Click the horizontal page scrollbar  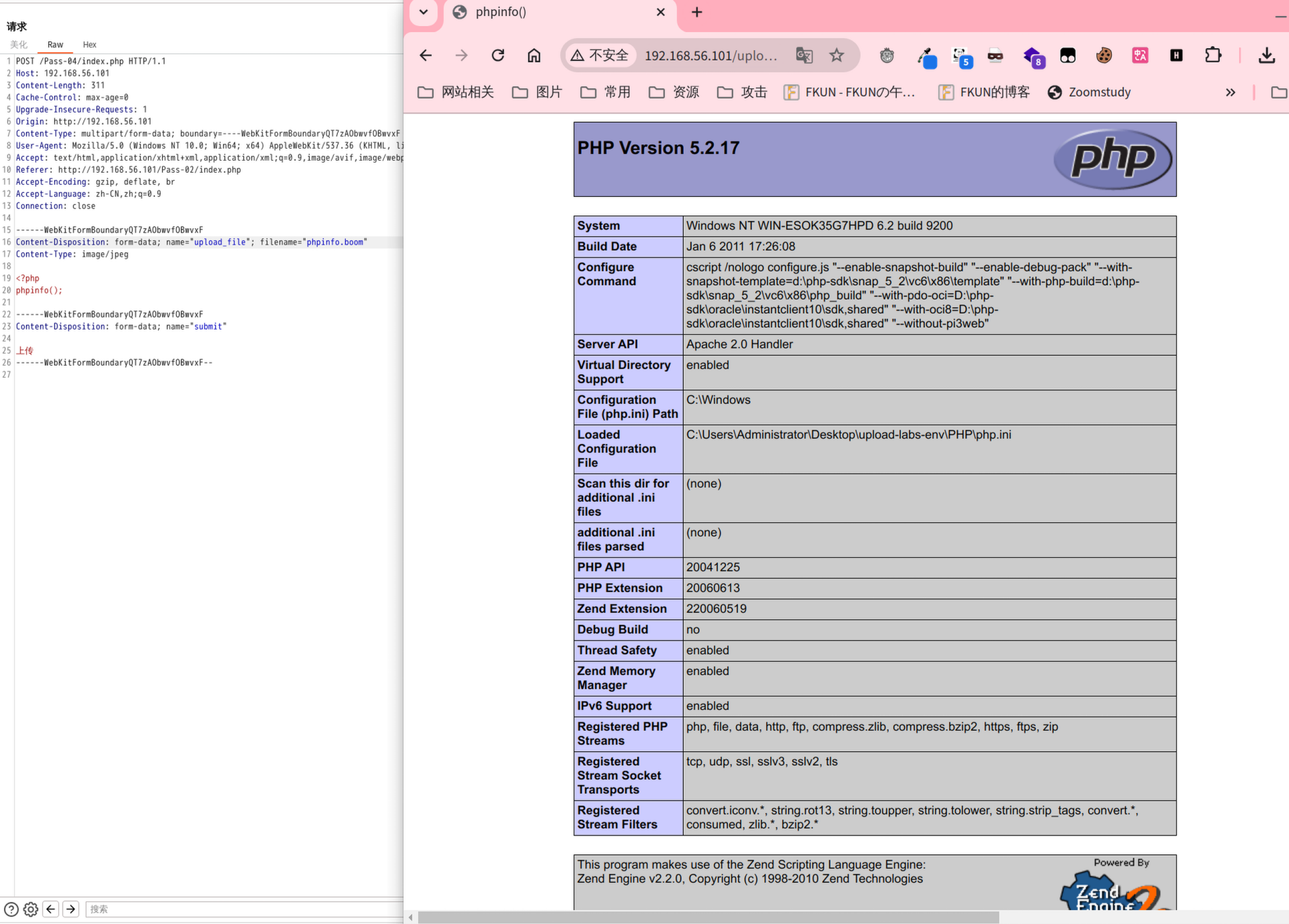point(708,917)
